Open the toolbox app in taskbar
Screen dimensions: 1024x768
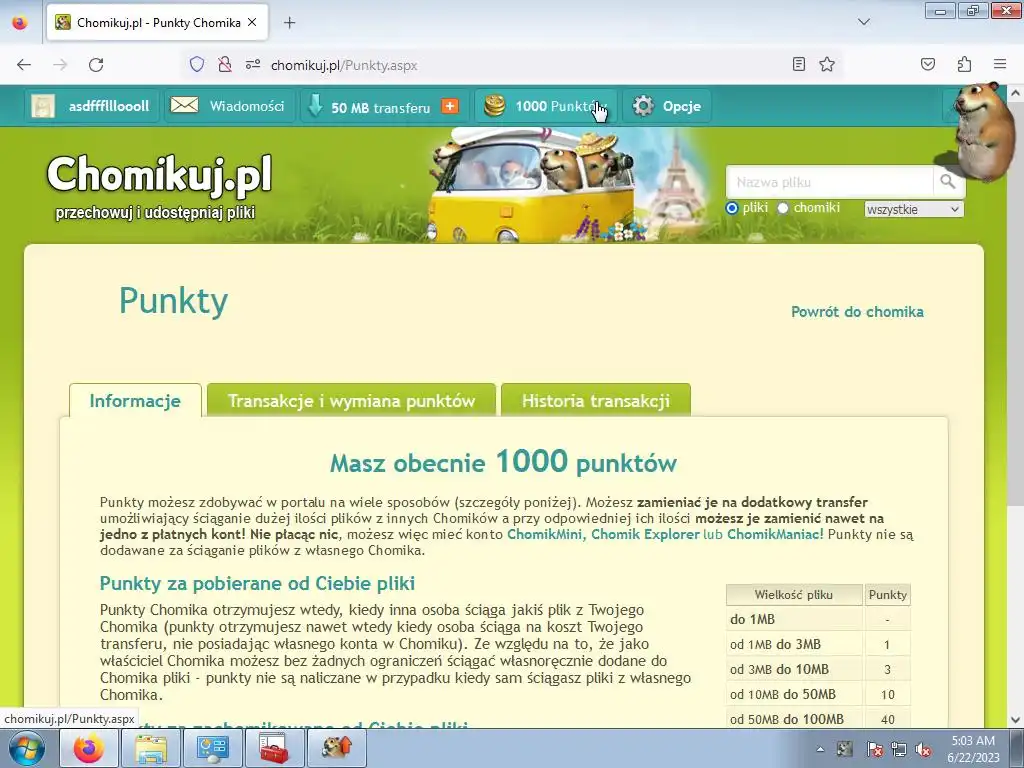(x=274, y=748)
